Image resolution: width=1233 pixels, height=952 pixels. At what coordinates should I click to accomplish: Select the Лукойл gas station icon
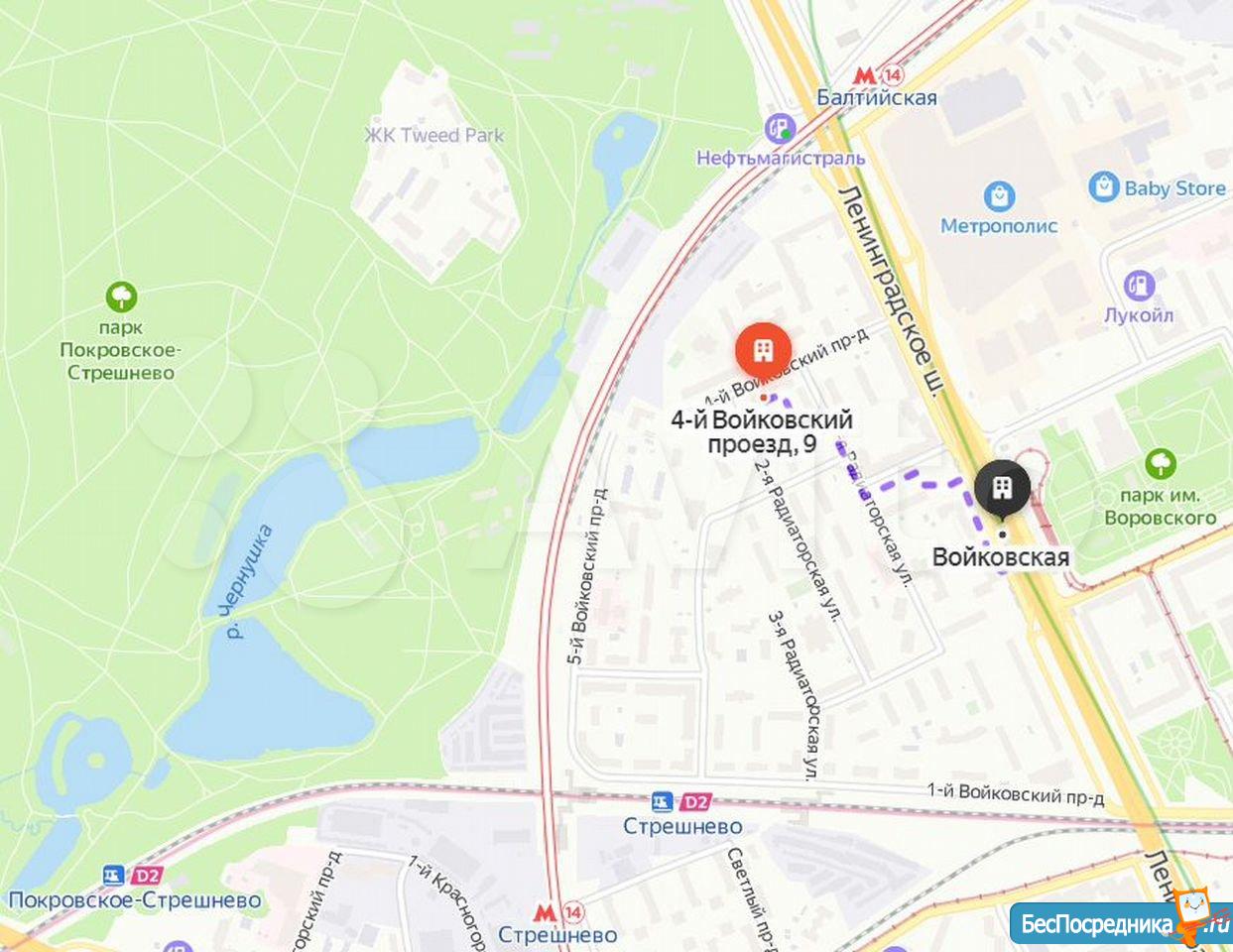[x=1139, y=286]
